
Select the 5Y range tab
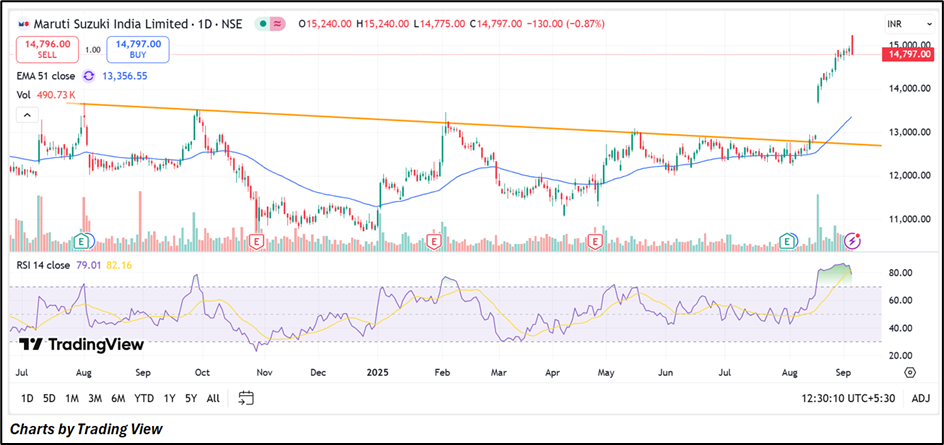click(191, 398)
